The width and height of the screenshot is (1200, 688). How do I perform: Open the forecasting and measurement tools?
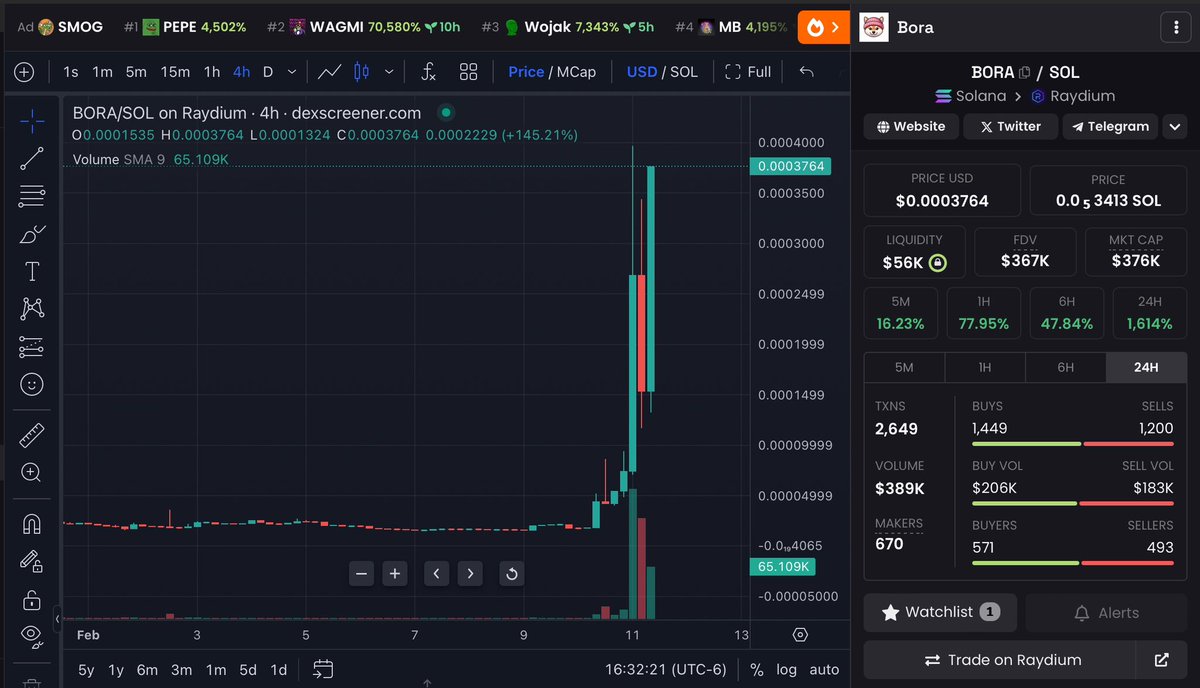pyautogui.click(x=32, y=347)
